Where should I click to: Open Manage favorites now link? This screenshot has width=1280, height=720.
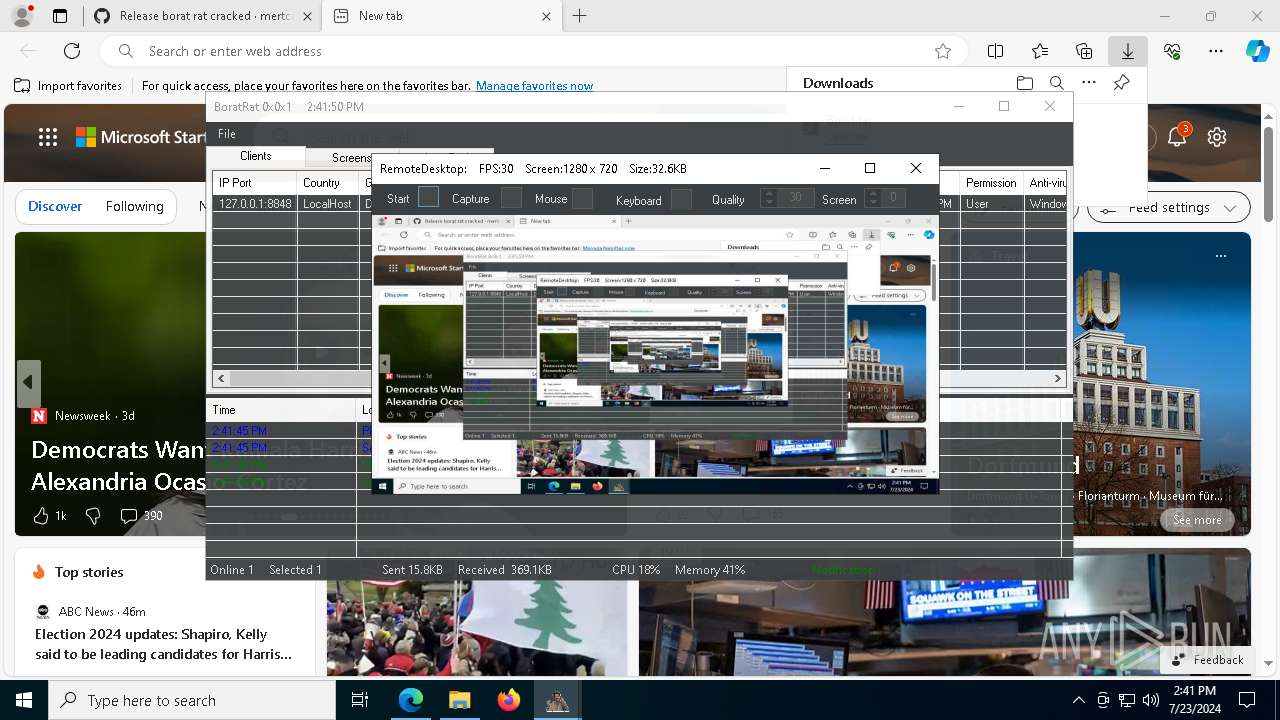[534, 86]
